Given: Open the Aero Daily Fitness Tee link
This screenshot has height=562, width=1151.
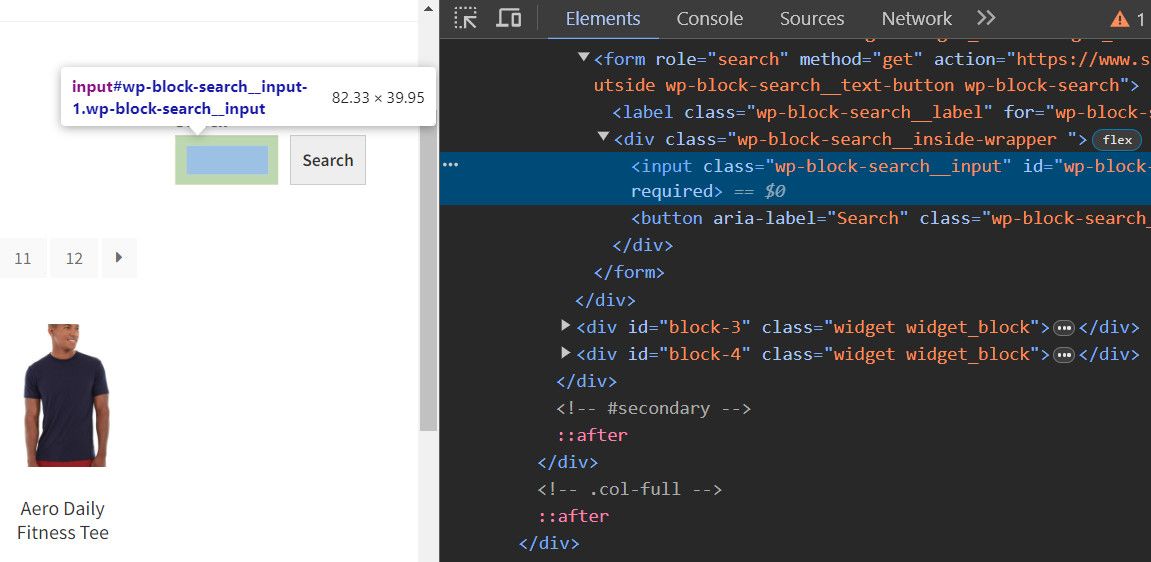Looking at the screenshot, I should point(62,520).
